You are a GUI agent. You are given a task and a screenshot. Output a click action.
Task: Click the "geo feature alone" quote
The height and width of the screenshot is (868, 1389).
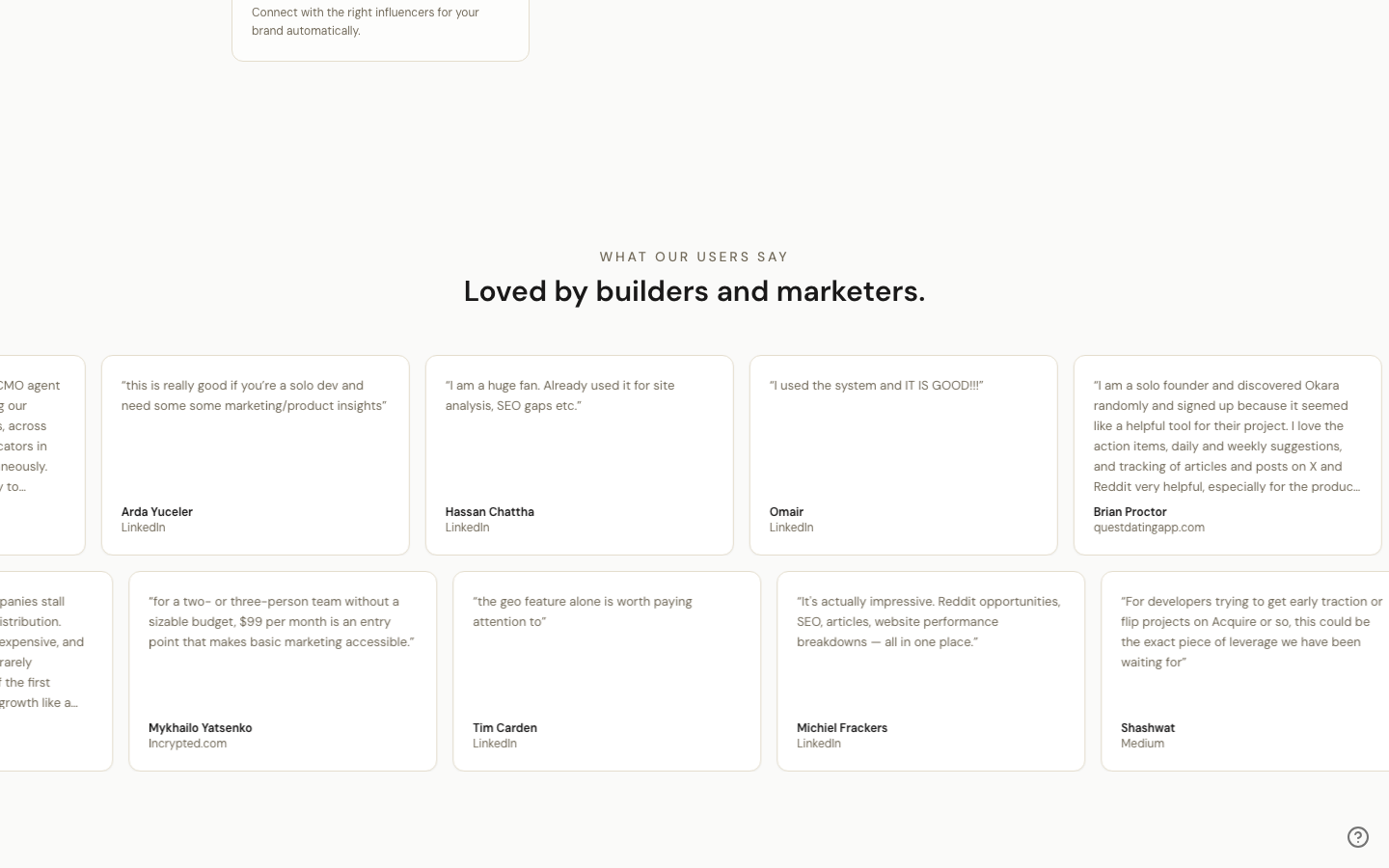pos(583,611)
